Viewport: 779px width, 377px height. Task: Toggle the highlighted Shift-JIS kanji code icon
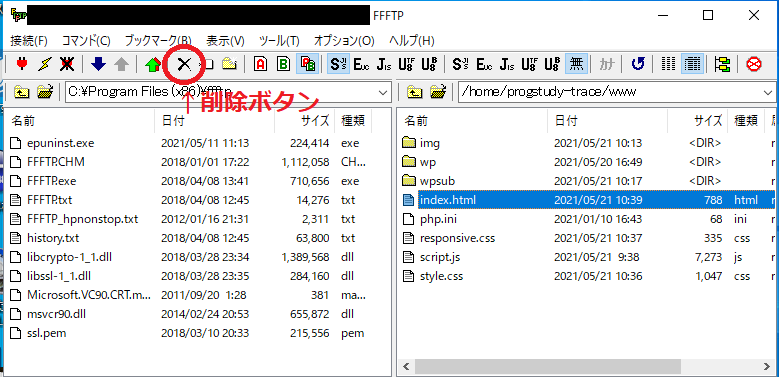click(x=338, y=64)
